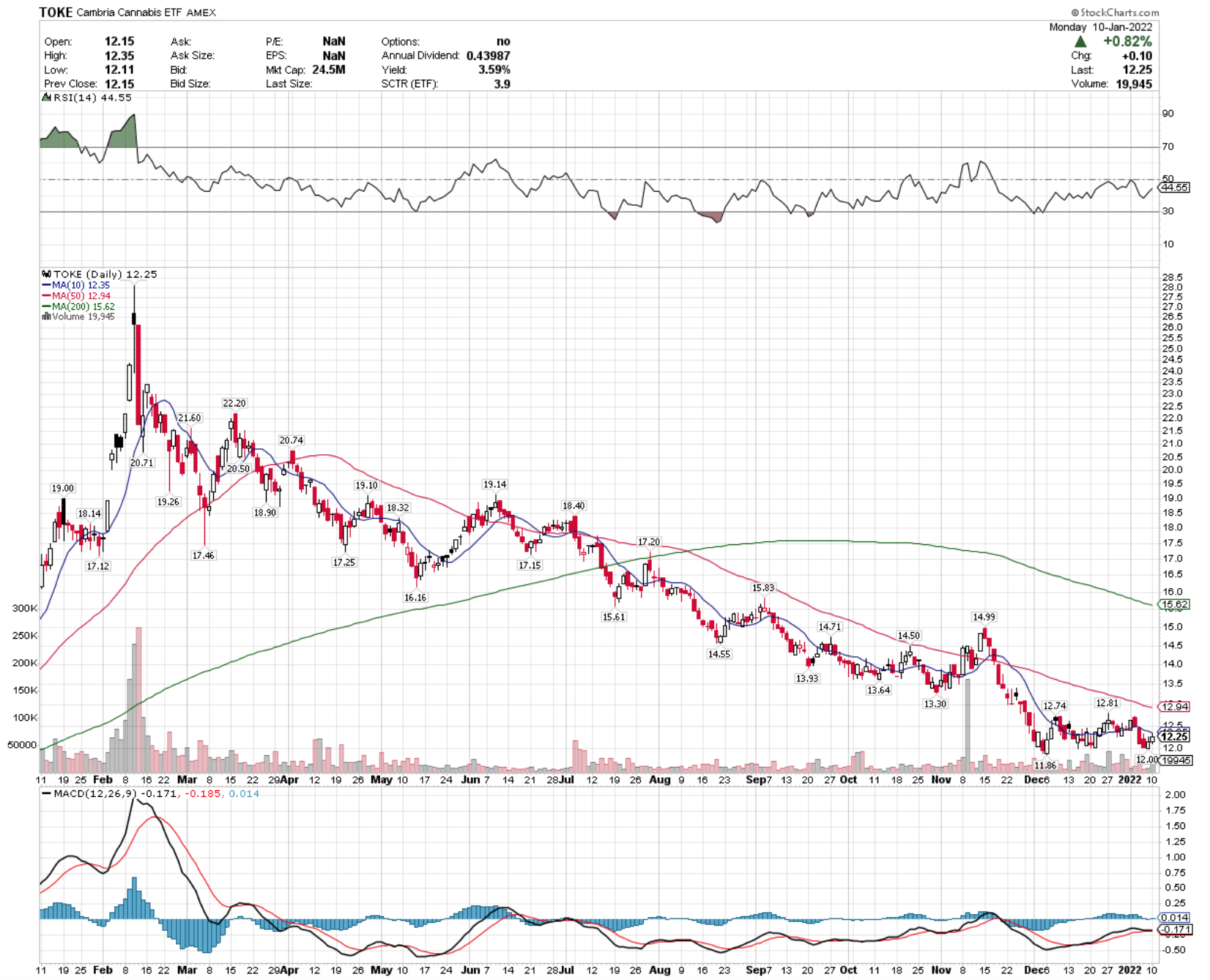Click the 19.14 price annotation
The height and width of the screenshot is (980, 1210).
494,485
